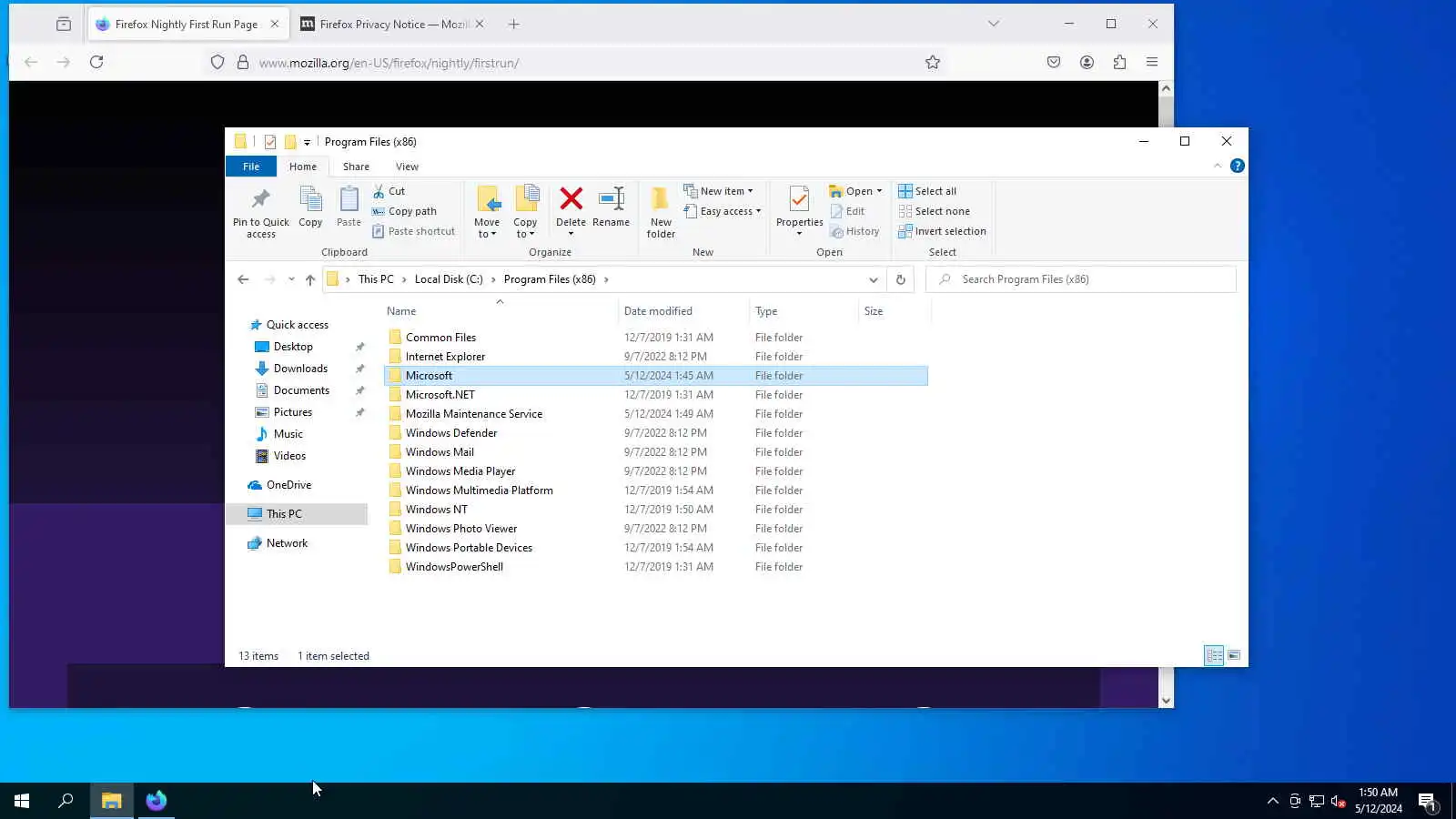Open Windows Start menu
Viewport: 1456px width, 819px height.
22,801
